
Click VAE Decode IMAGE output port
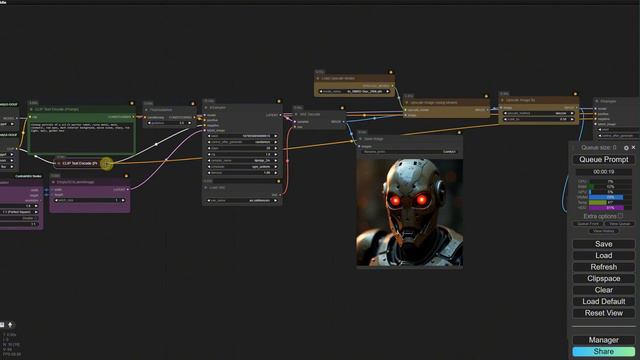click(344, 122)
